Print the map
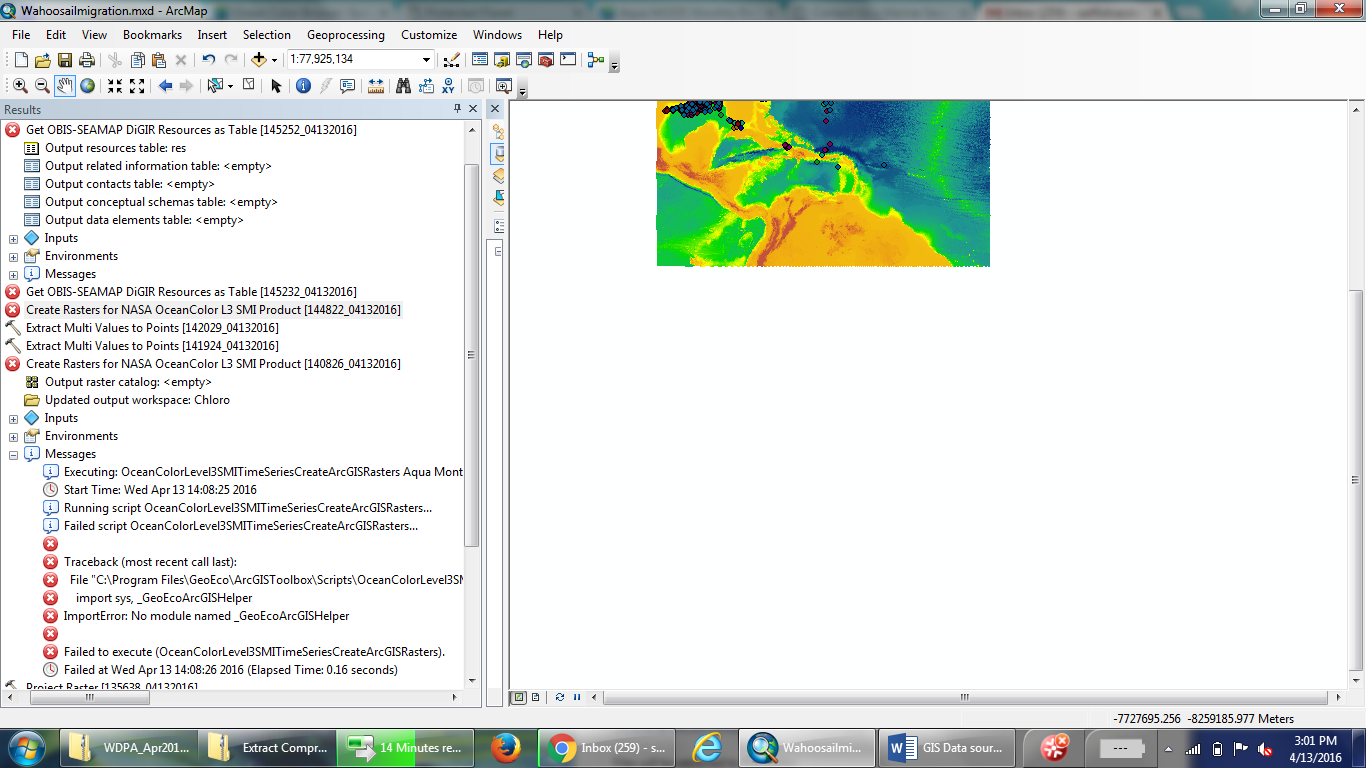Image resolution: width=1366 pixels, height=768 pixels. (x=86, y=60)
